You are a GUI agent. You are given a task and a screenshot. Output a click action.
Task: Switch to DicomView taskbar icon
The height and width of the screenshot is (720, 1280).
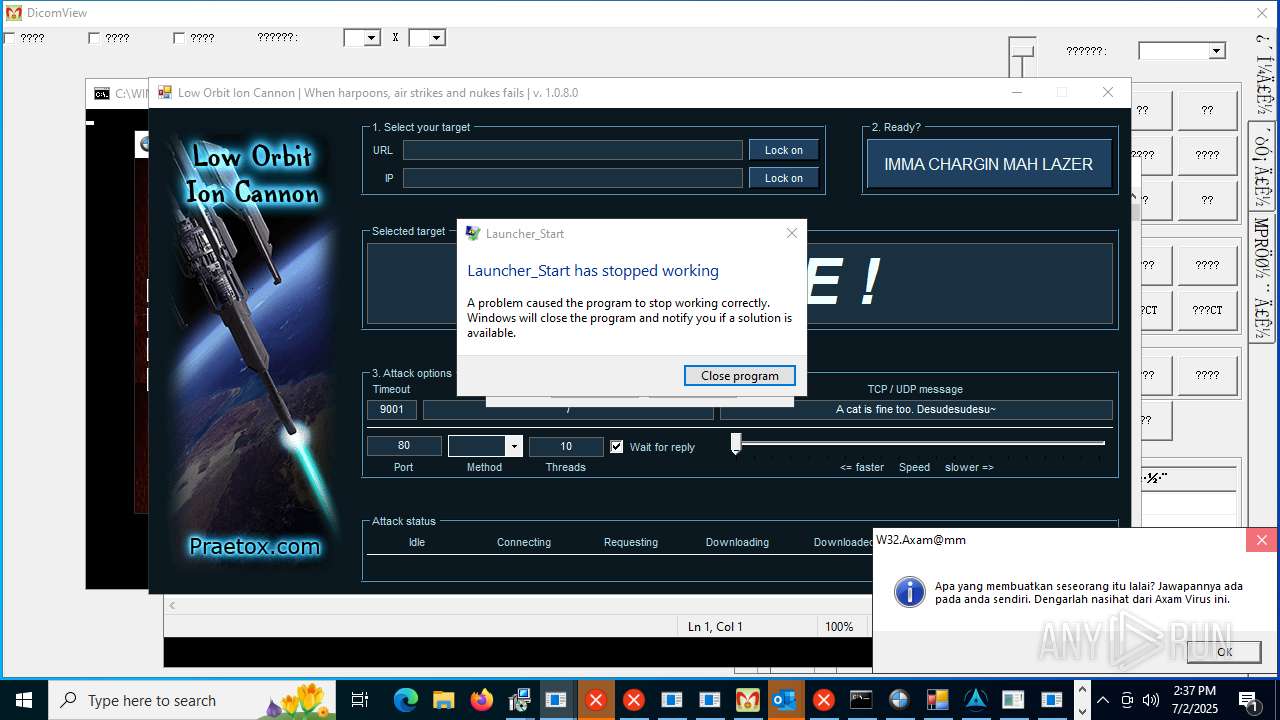[747, 700]
